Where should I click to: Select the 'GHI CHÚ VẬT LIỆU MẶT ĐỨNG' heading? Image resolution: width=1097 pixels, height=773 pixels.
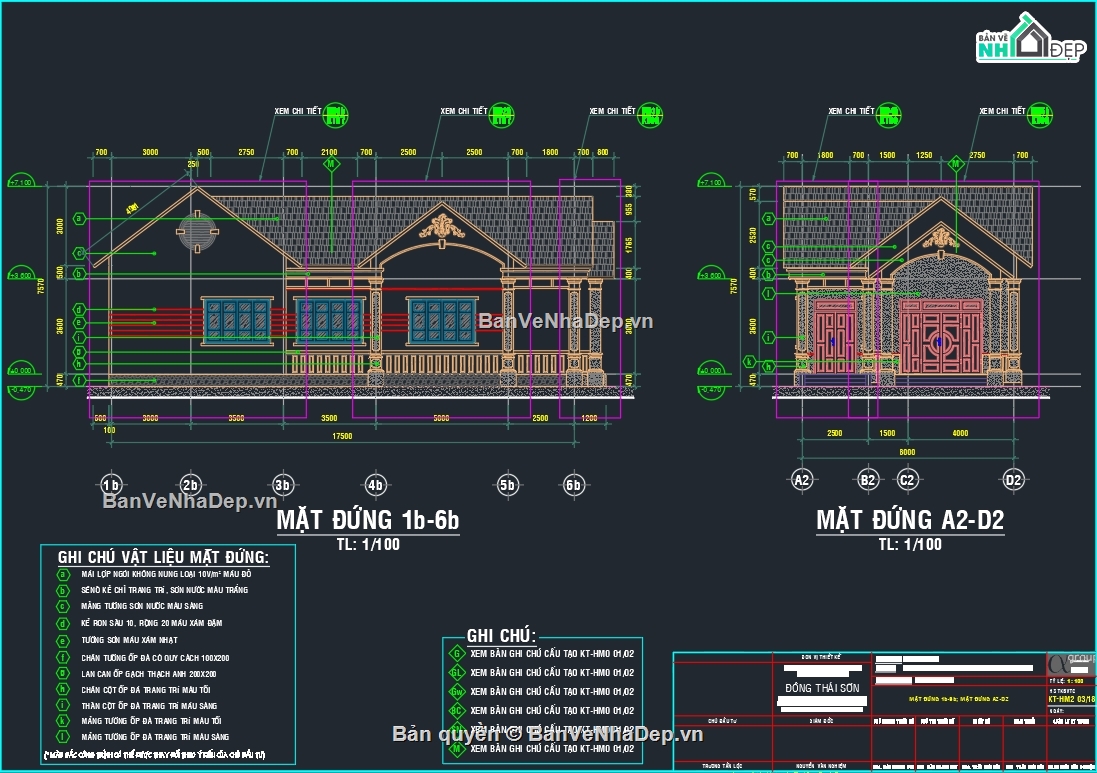[163, 557]
